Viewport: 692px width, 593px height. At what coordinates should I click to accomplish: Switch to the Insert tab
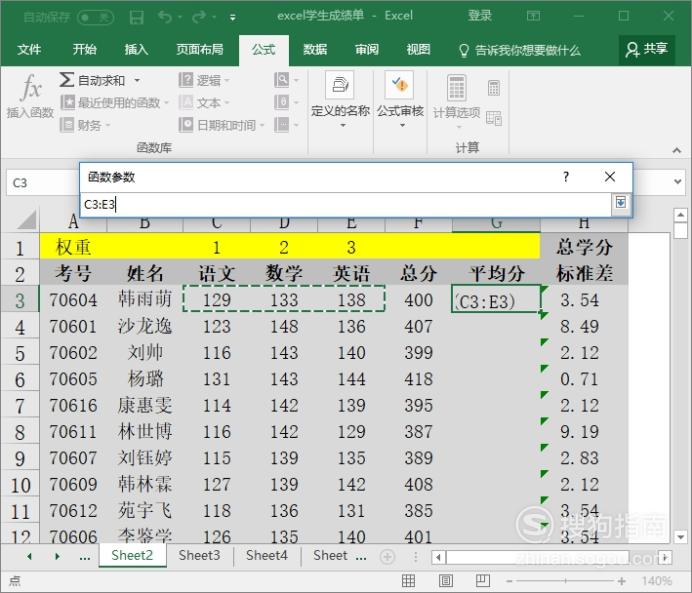click(136, 49)
